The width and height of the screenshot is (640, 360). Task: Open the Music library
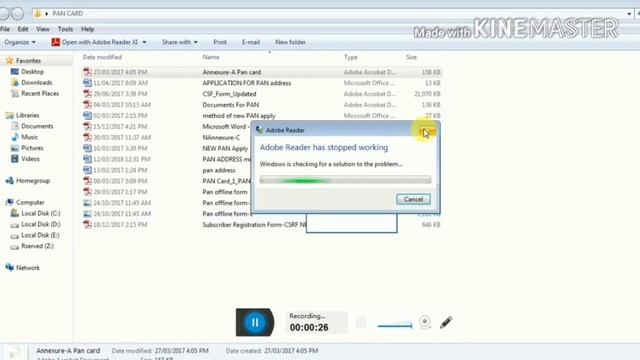pos(29,137)
